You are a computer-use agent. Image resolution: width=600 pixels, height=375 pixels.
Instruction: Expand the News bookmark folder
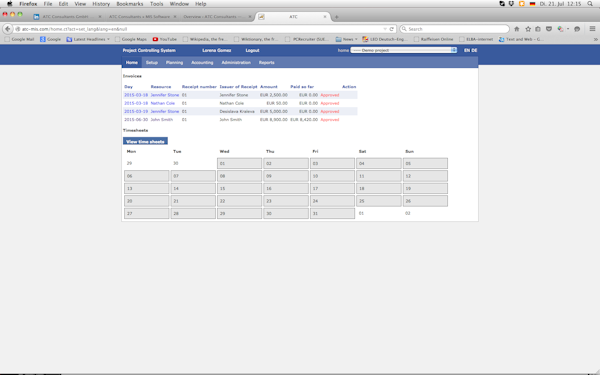[x=346, y=39]
